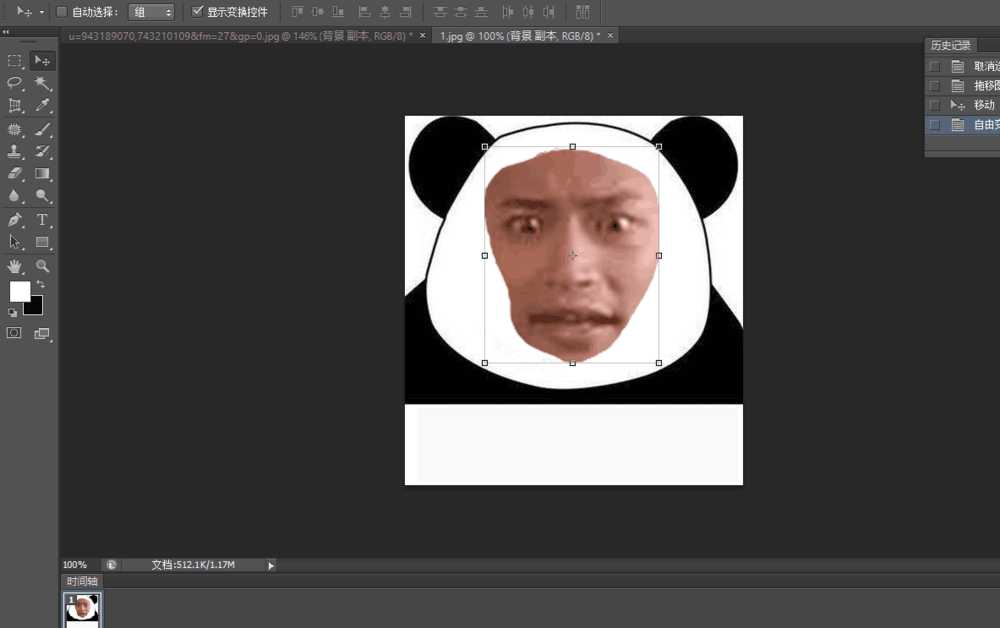Enter Quick Mask mode
This screenshot has height=628, width=1000.
(15, 333)
